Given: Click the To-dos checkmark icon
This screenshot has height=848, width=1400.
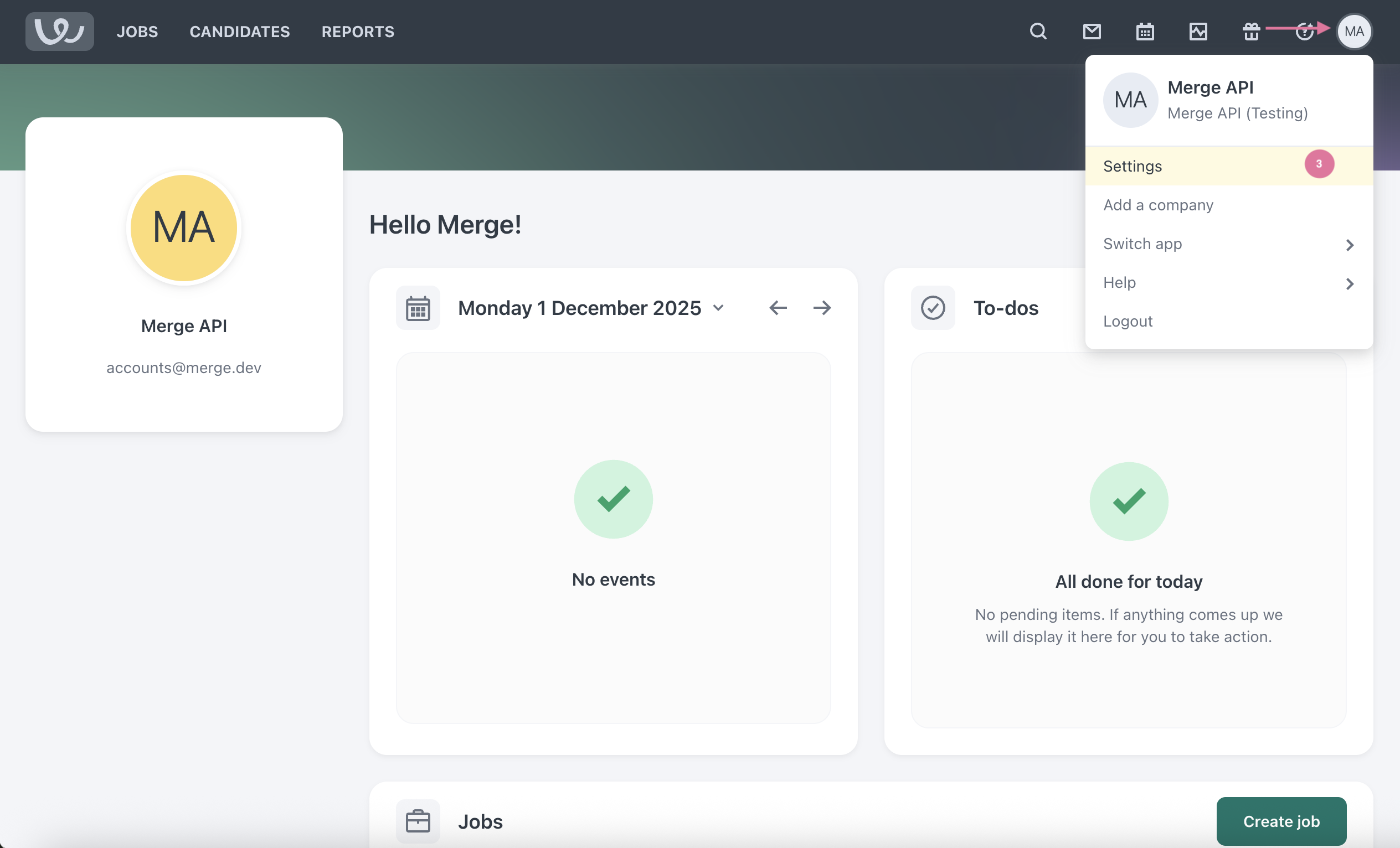Looking at the screenshot, I should (x=933, y=308).
